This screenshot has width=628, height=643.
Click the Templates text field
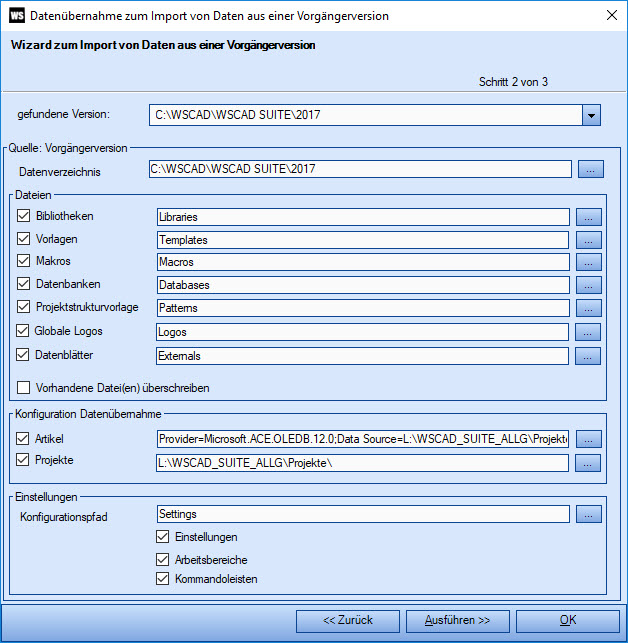363,240
